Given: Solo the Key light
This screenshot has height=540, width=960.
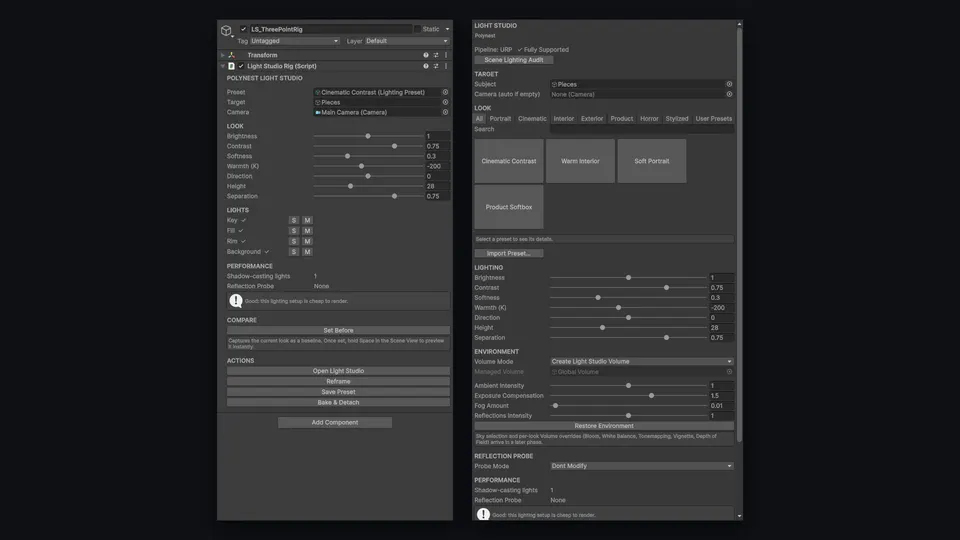Looking at the screenshot, I should (294, 220).
